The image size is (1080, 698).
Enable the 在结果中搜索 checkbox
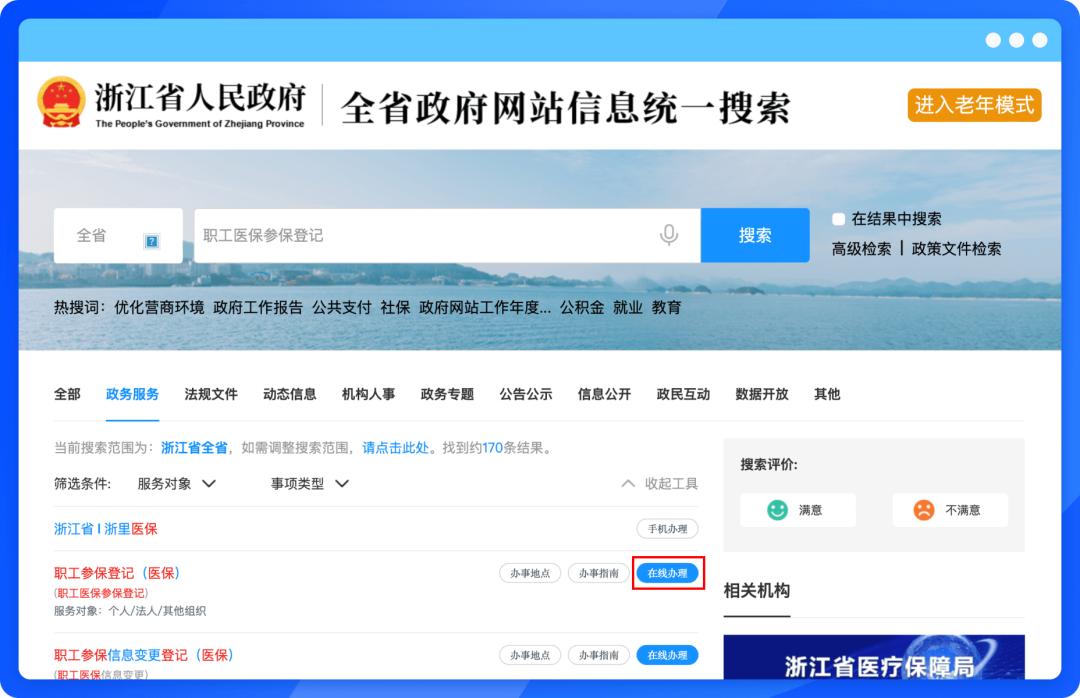coord(838,219)
